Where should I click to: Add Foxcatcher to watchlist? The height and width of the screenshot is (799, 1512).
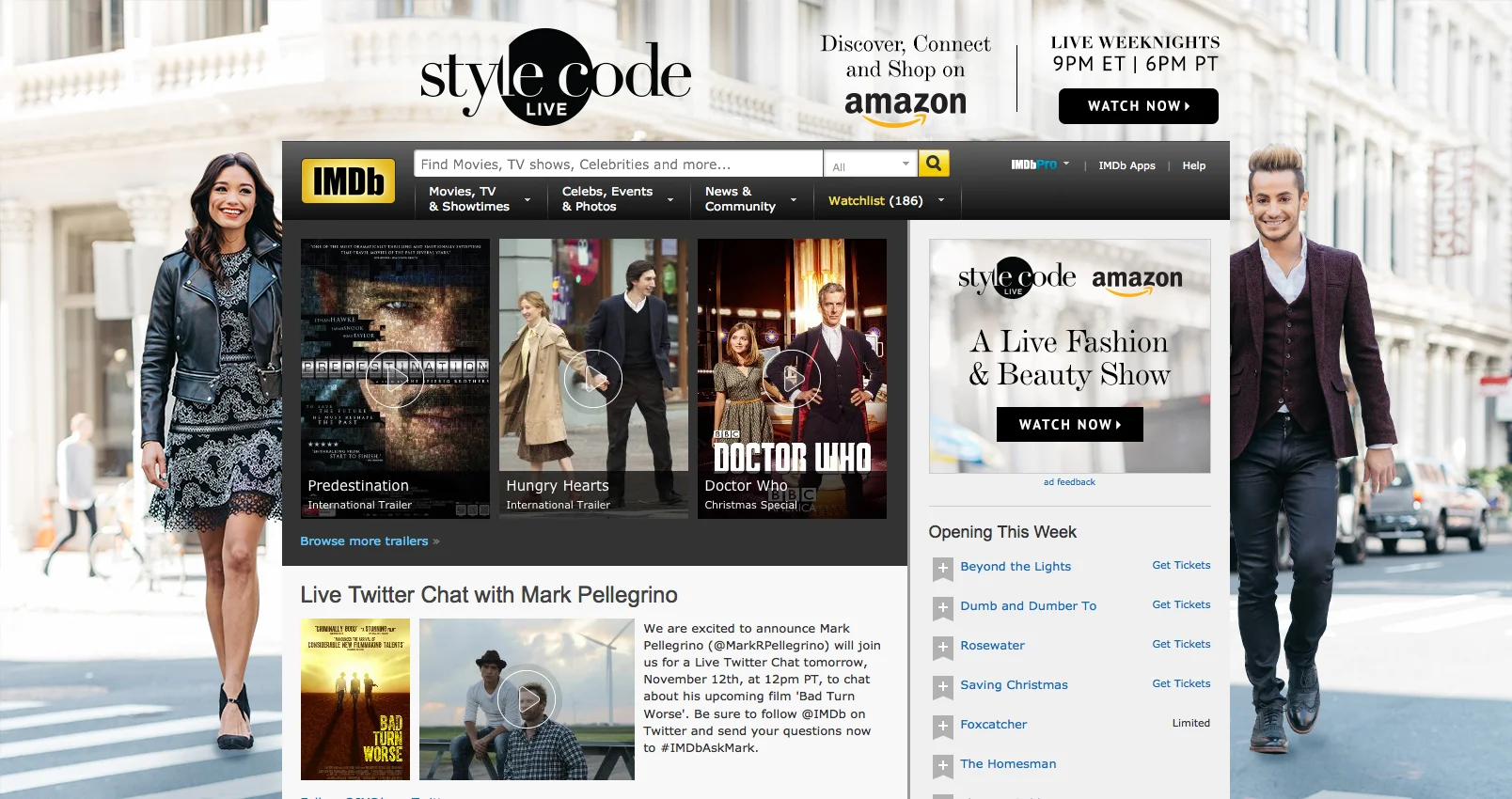click(942, 726)
